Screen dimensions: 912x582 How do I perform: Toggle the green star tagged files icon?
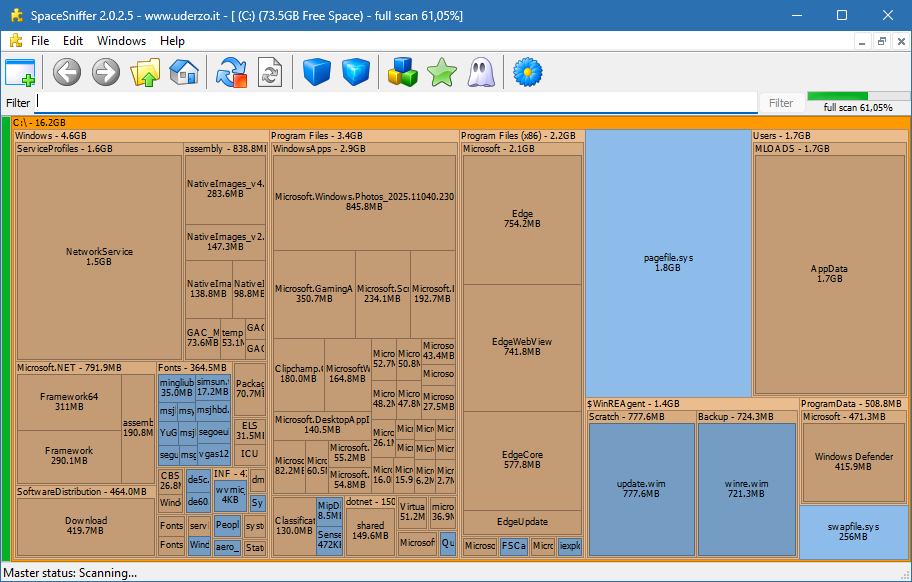click(x=441, y=73)
